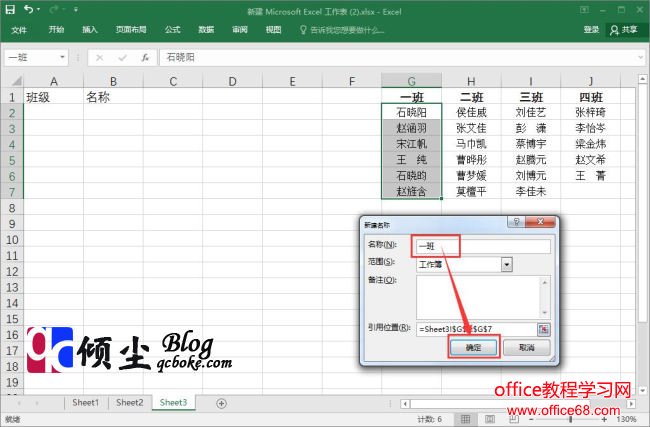The width and height of the screenshot is (650, 427).
Task: Click cell containing 名称
Action: [113, 97]
